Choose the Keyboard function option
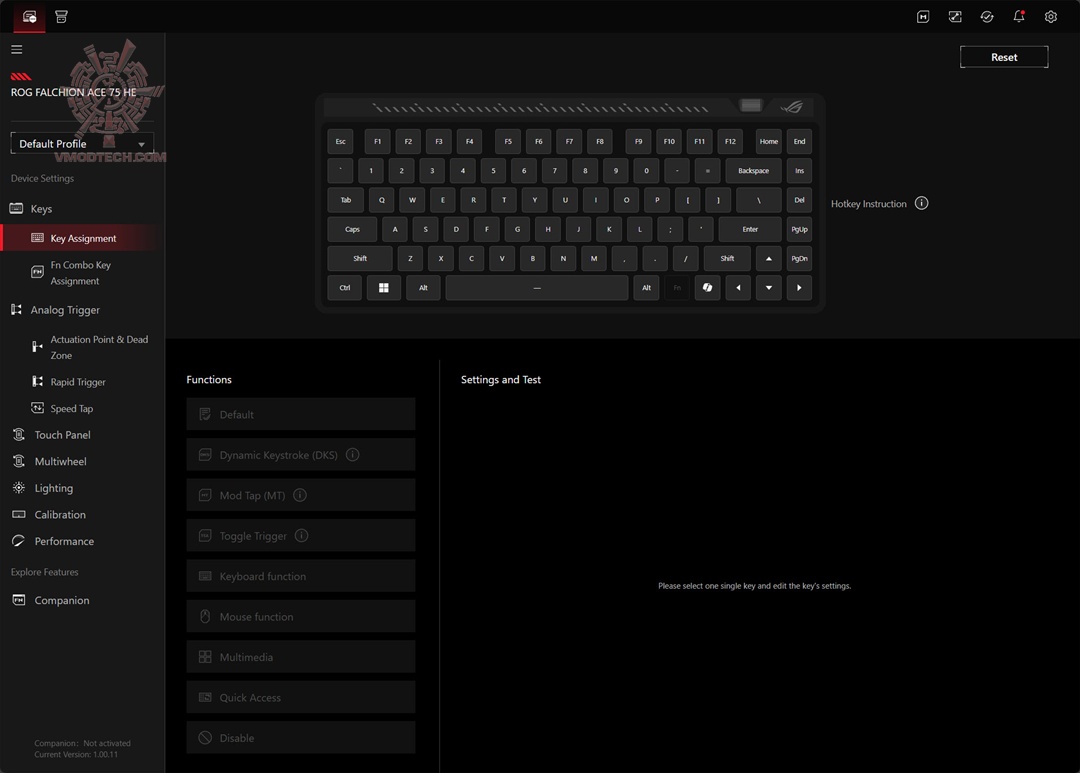Image resolution: width=1080 pixels, height=773 pixels. pyautogui.click(x=300, y=576)
